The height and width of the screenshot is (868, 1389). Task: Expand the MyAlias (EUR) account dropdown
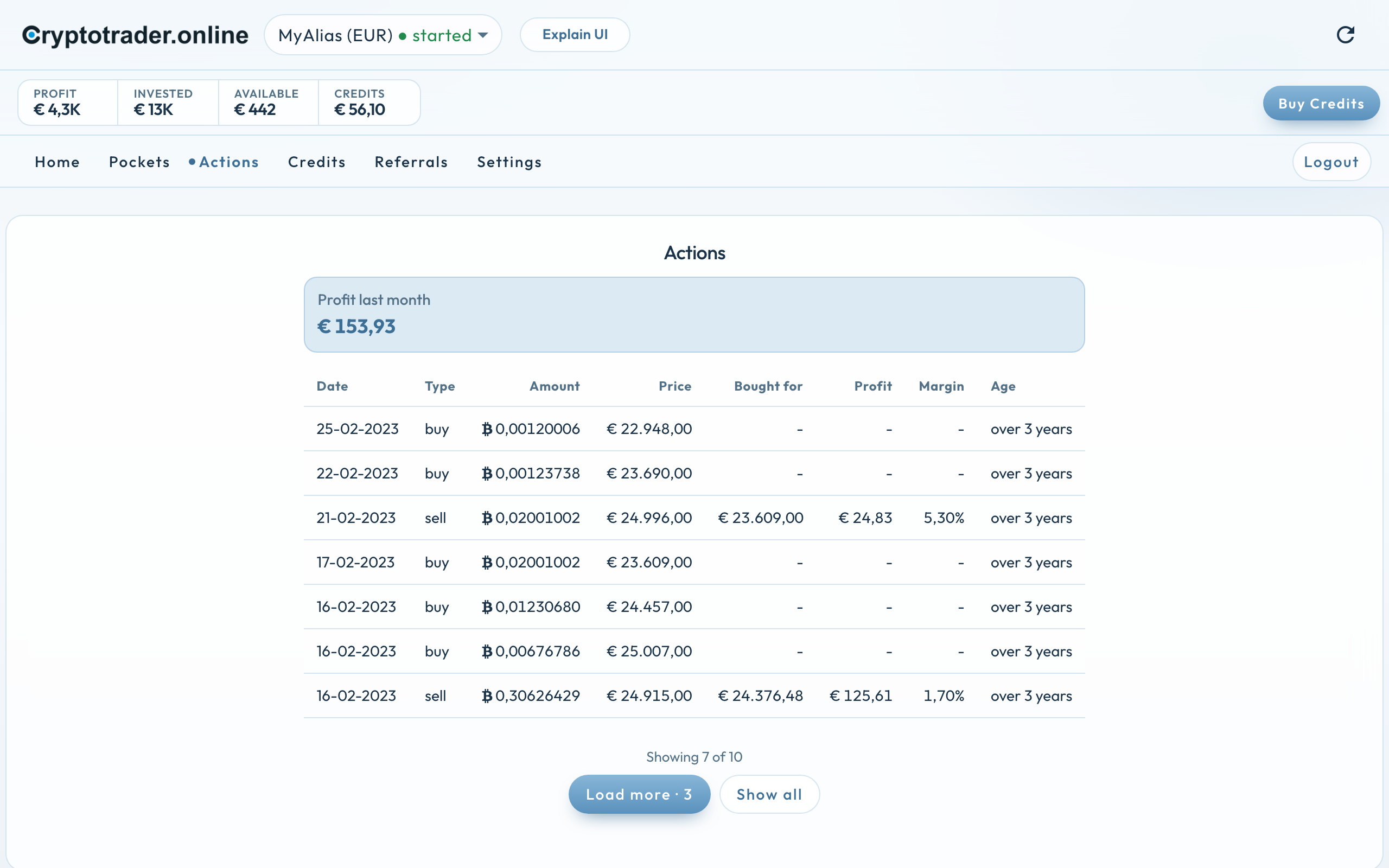(x=383, y=35)
